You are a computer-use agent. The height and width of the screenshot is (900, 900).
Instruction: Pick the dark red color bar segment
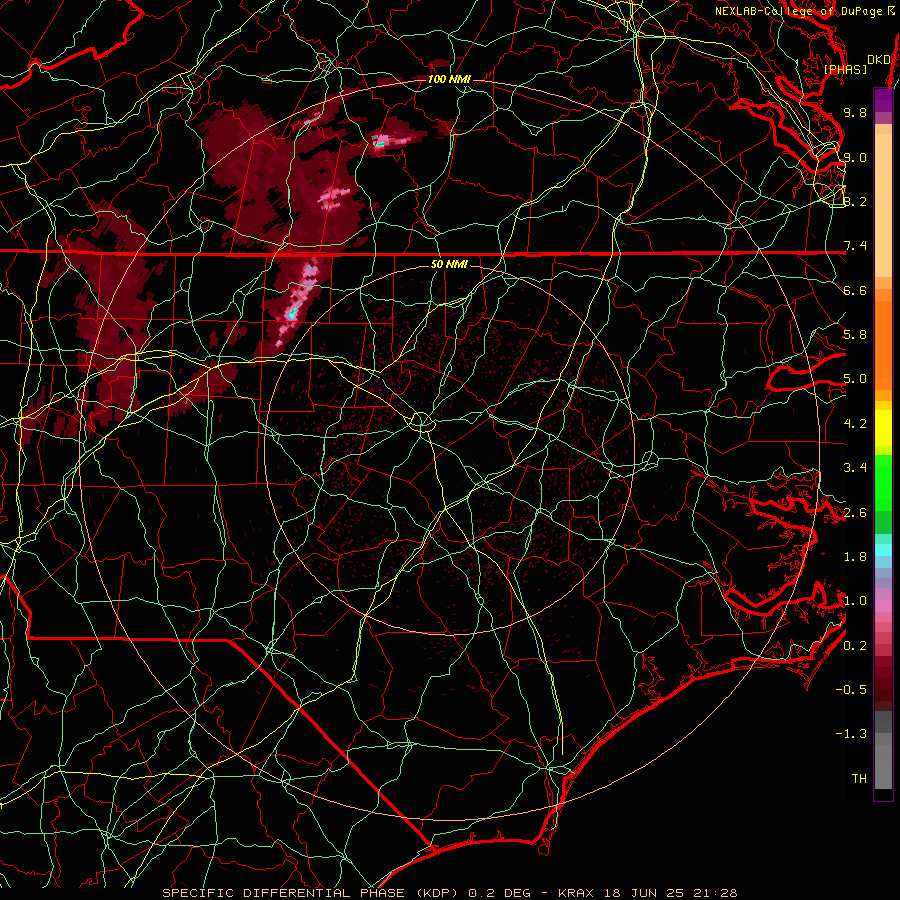pos(883,683)
